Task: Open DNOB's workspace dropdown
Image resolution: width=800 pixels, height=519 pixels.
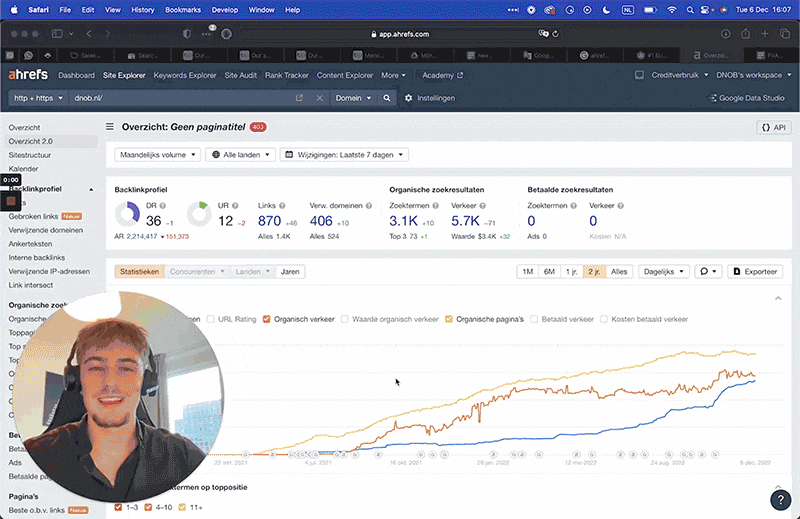Action: pos(754,75)
